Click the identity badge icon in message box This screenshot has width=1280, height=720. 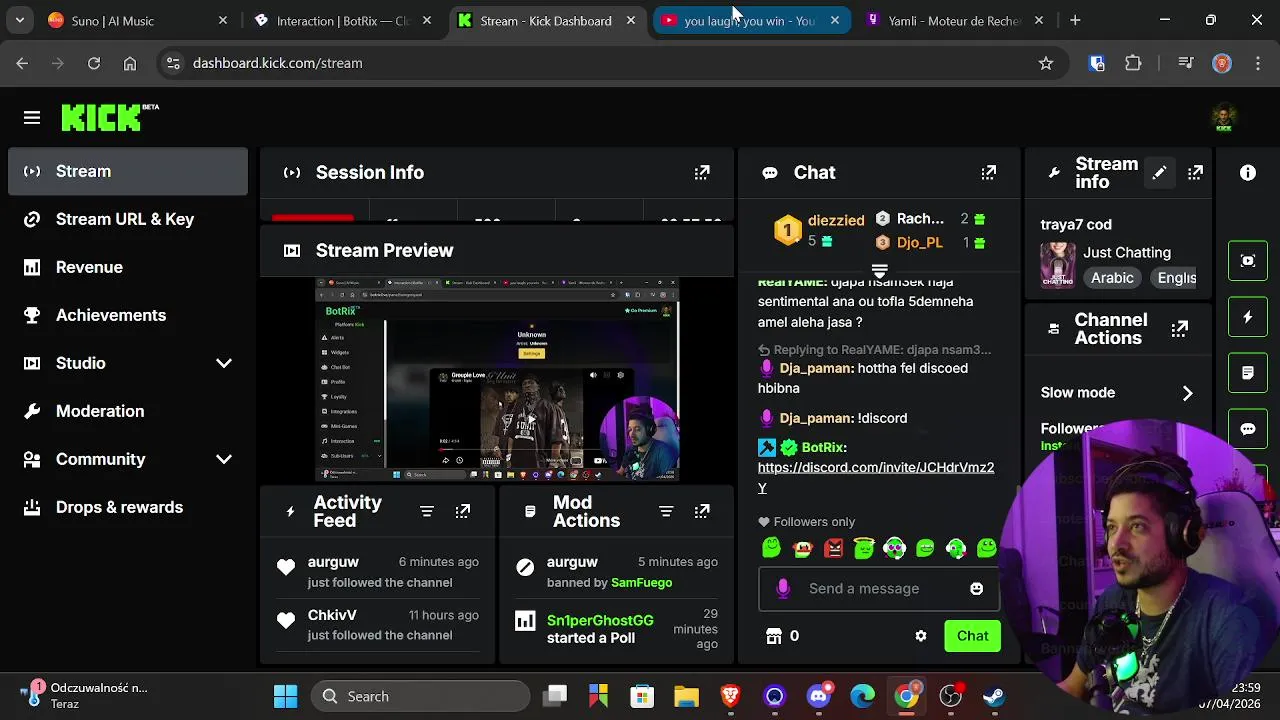click(x=783, y=589)
